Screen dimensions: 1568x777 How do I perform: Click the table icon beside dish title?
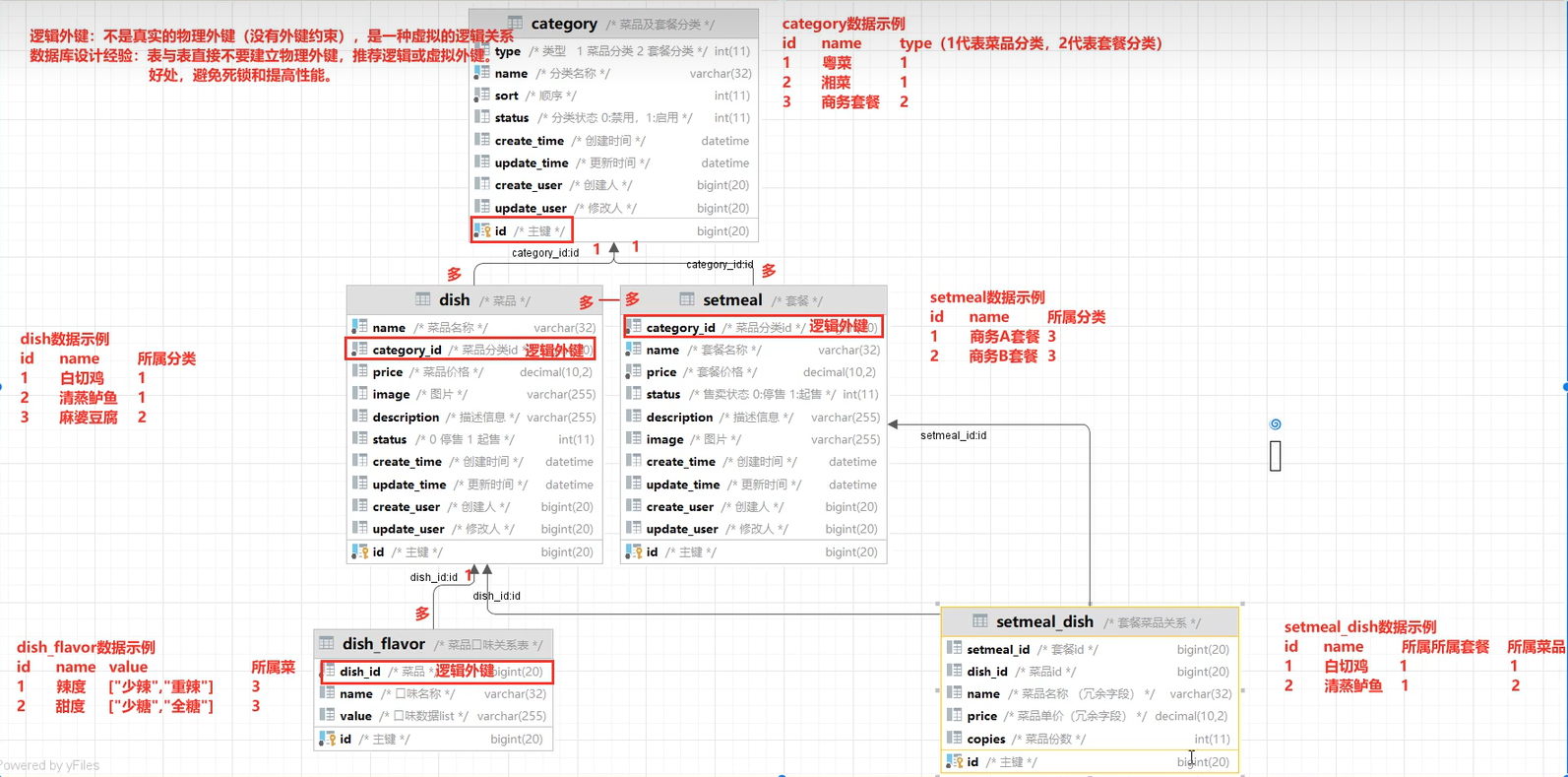(x=422, y=299)
